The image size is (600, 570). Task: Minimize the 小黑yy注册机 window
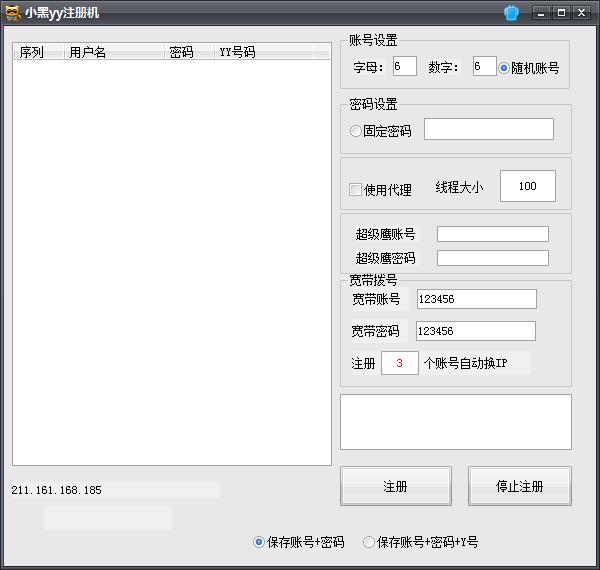(542, 13)
